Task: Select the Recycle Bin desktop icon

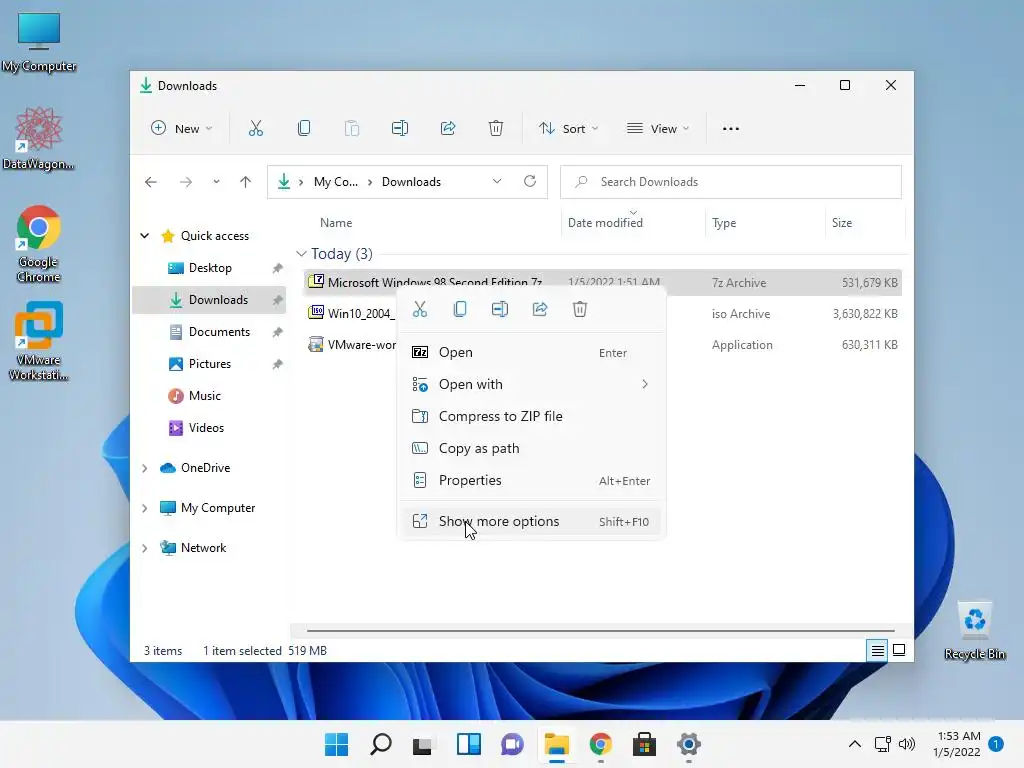Action: click(974, 632)
